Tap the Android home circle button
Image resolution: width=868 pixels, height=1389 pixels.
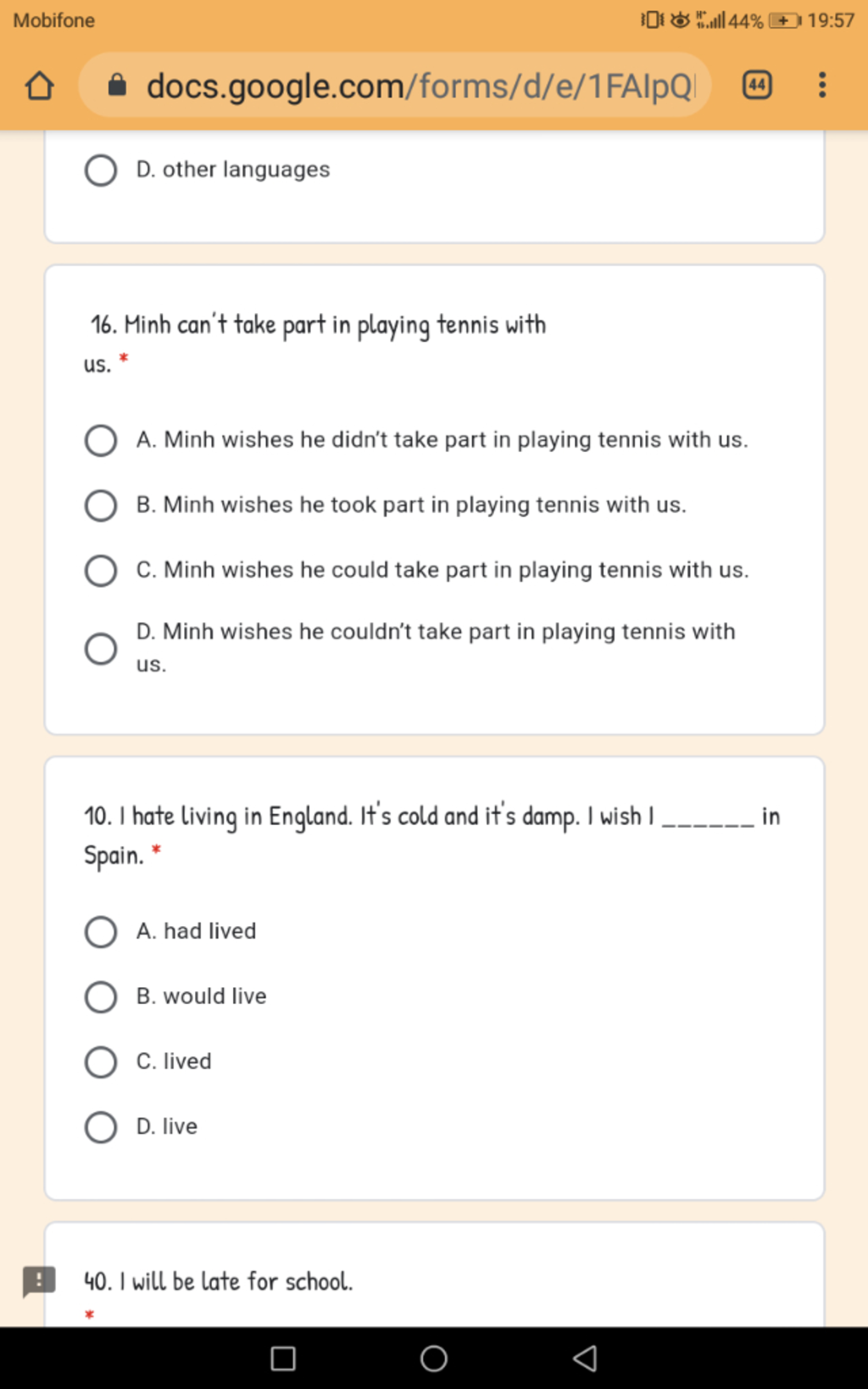point(434,1358)
